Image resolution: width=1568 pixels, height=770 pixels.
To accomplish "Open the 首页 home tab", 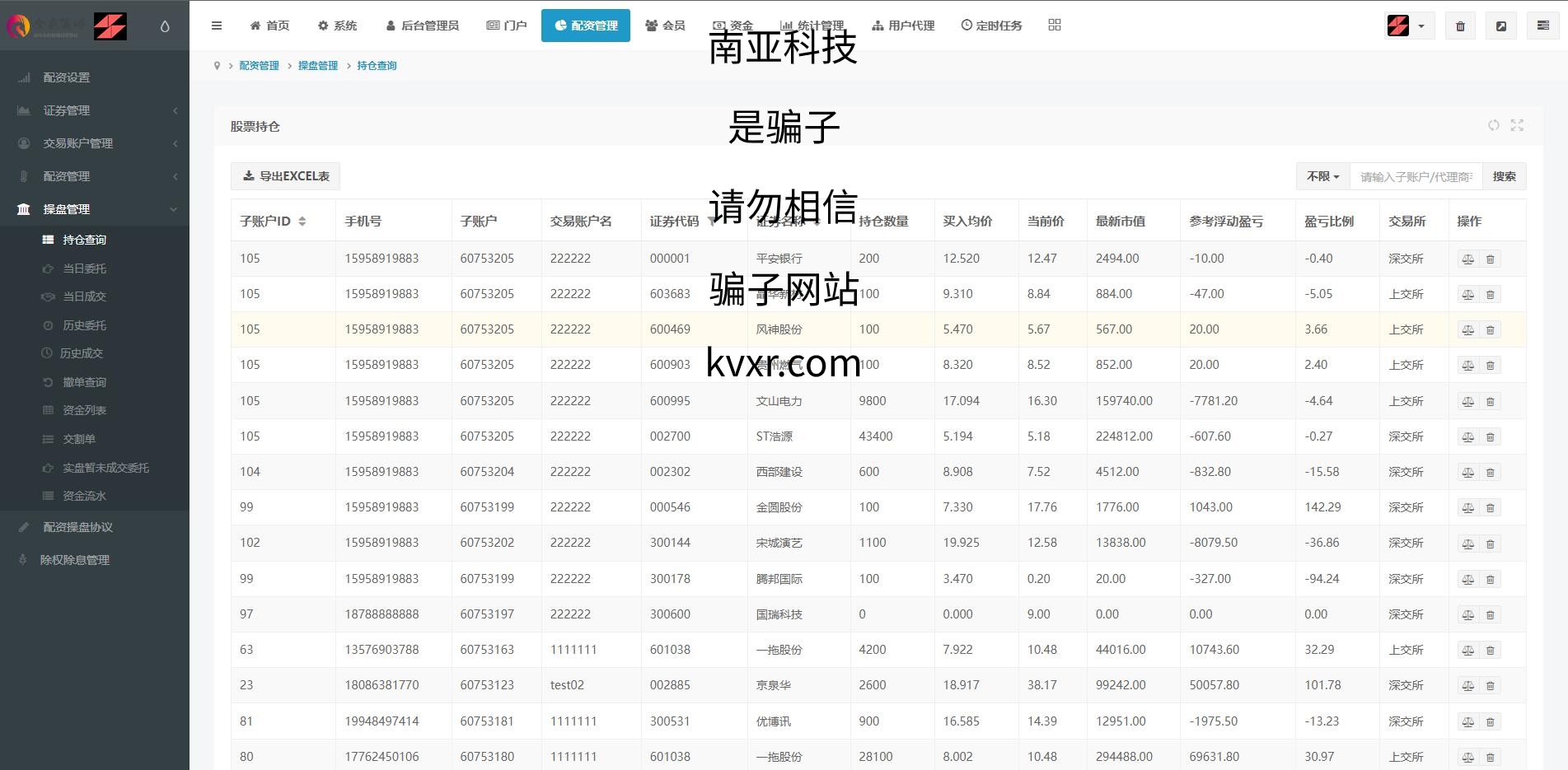I will click(269, 26).
